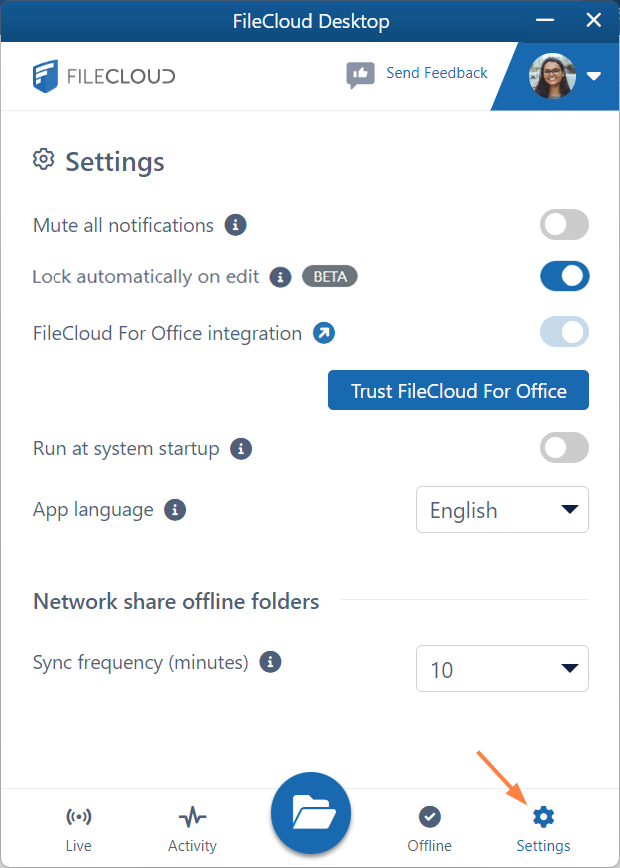The image size is (620, 868).
Task: Click info icon beside Mute all notifications
Action: point(235,225)
